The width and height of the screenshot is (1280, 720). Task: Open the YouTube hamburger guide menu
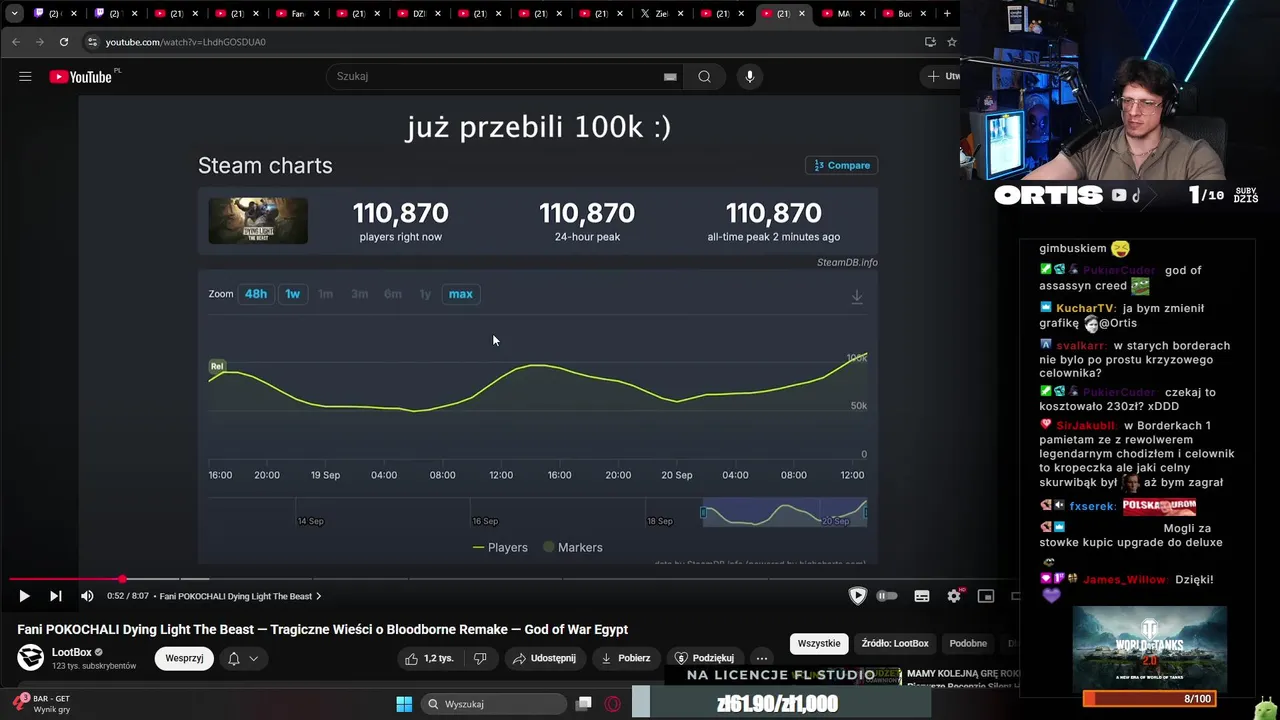tap(25, 76)
